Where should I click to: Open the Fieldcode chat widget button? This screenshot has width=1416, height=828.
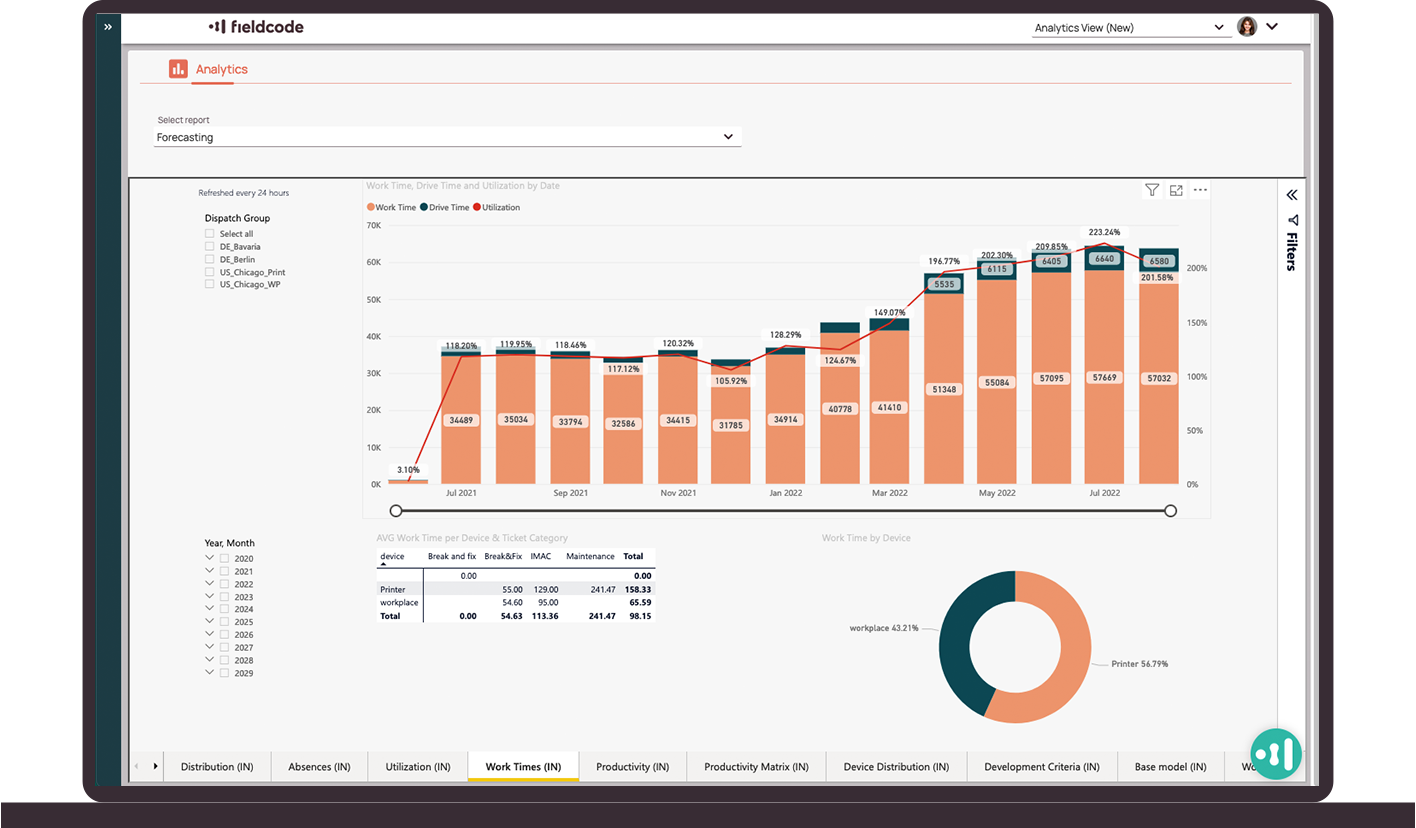pyautogui.click(x=1276, y=754)
